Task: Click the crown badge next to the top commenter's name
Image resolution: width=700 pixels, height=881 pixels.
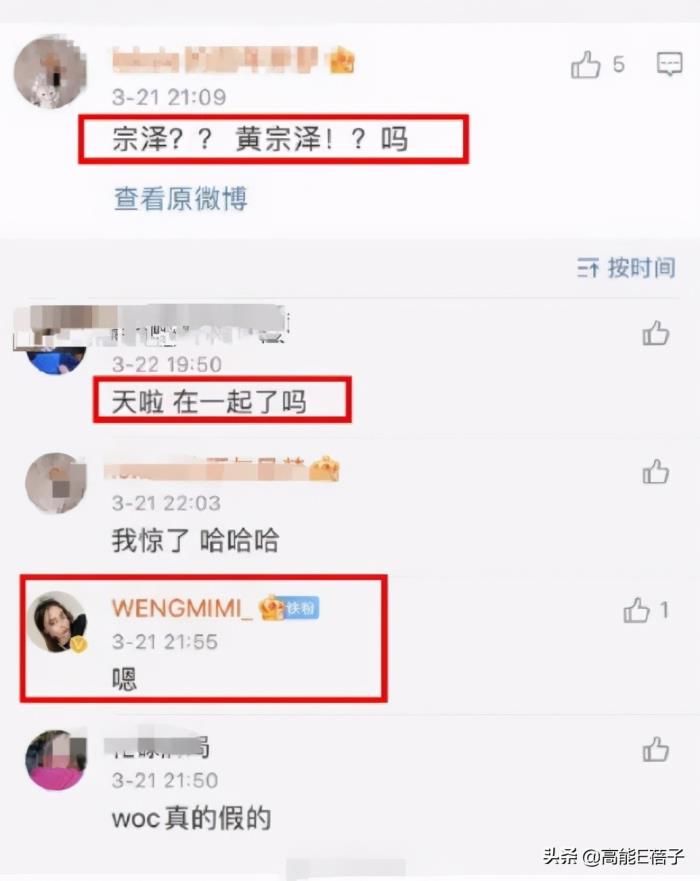Action: (x=342, y=61)
